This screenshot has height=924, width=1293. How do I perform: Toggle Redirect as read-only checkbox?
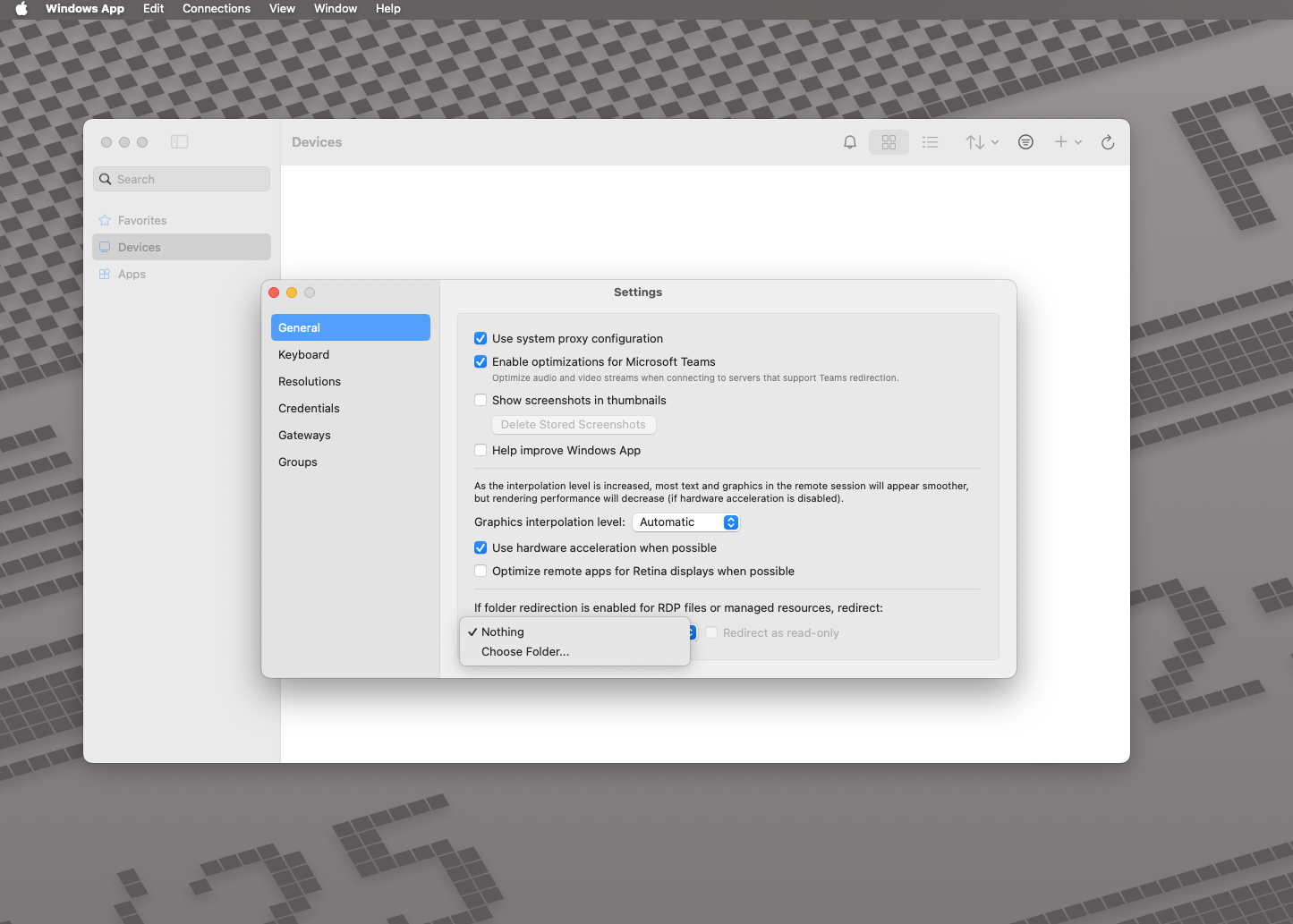(x=711, y=632)
